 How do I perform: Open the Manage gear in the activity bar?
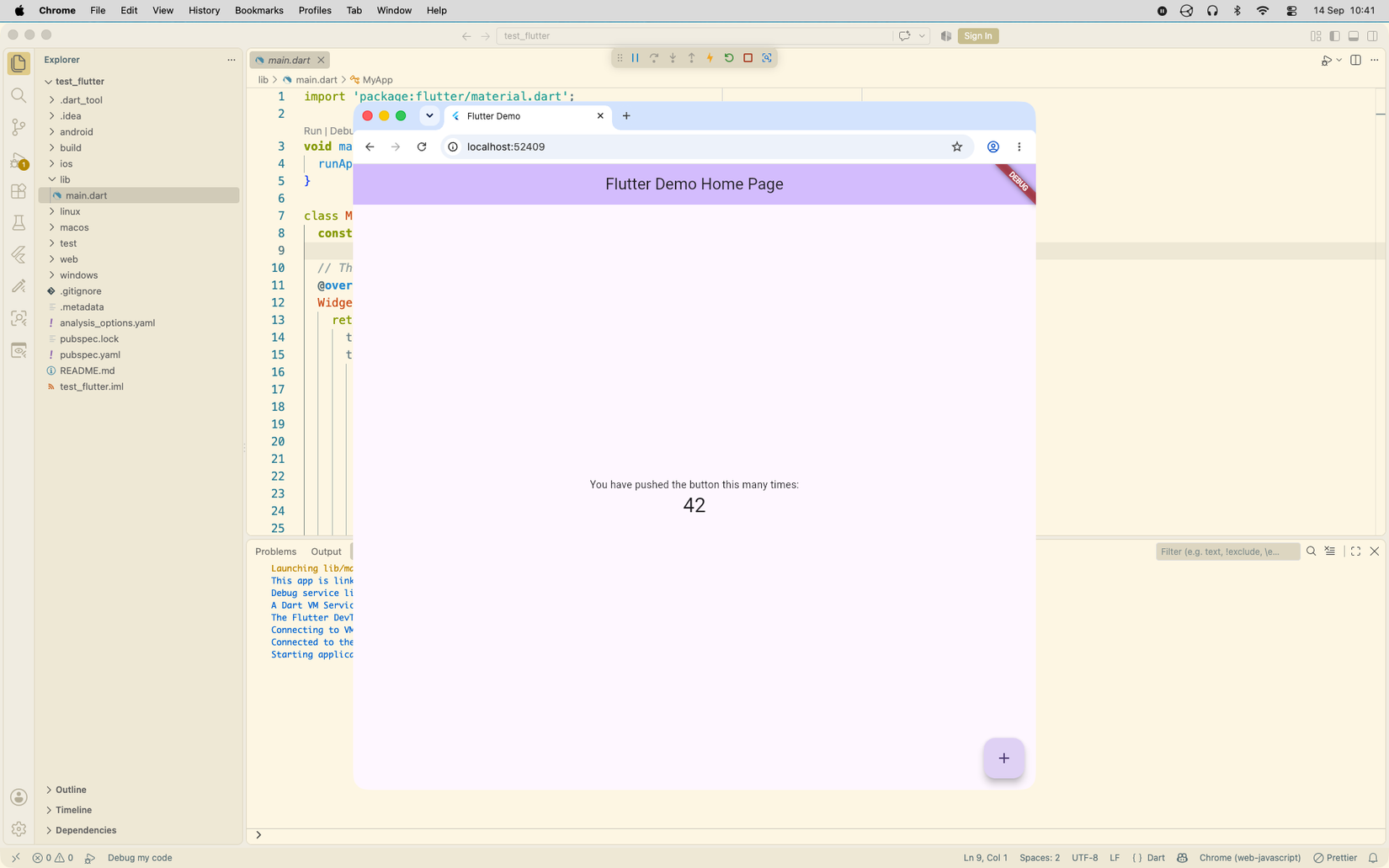coord(19,829)
